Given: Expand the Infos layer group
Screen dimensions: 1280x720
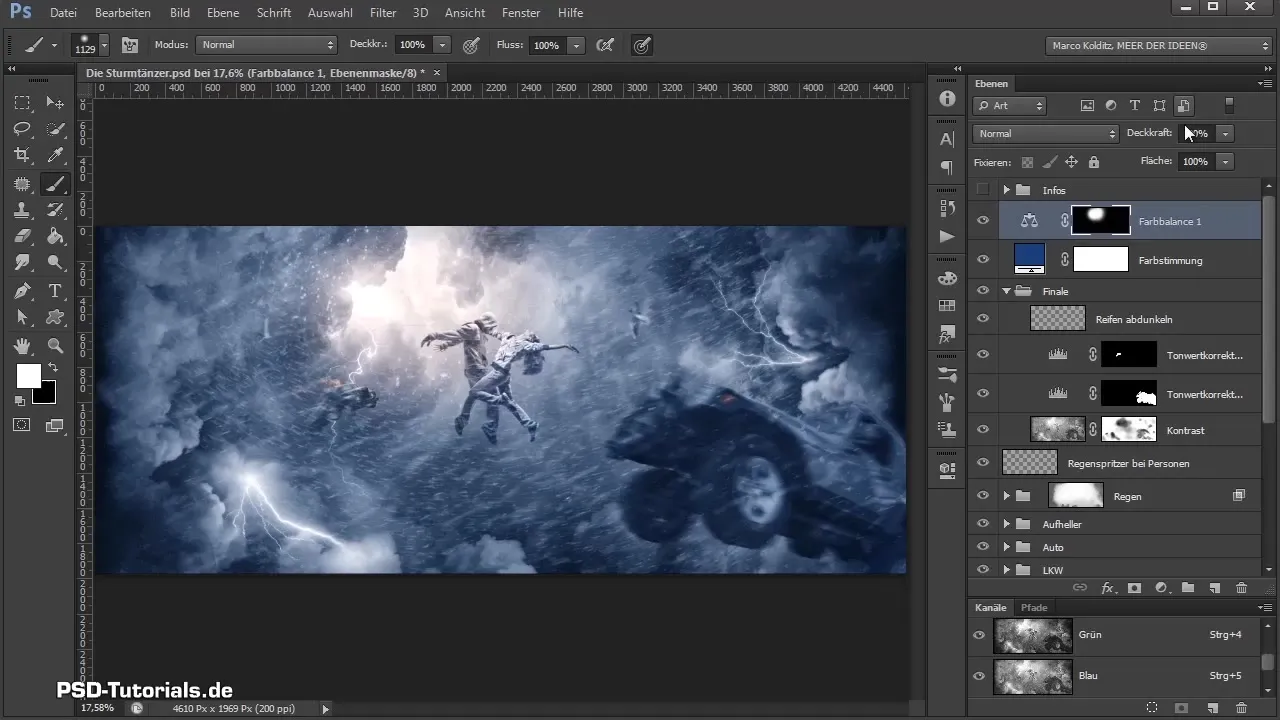Looking at the screenshot, I should (x=1006, y=190).
